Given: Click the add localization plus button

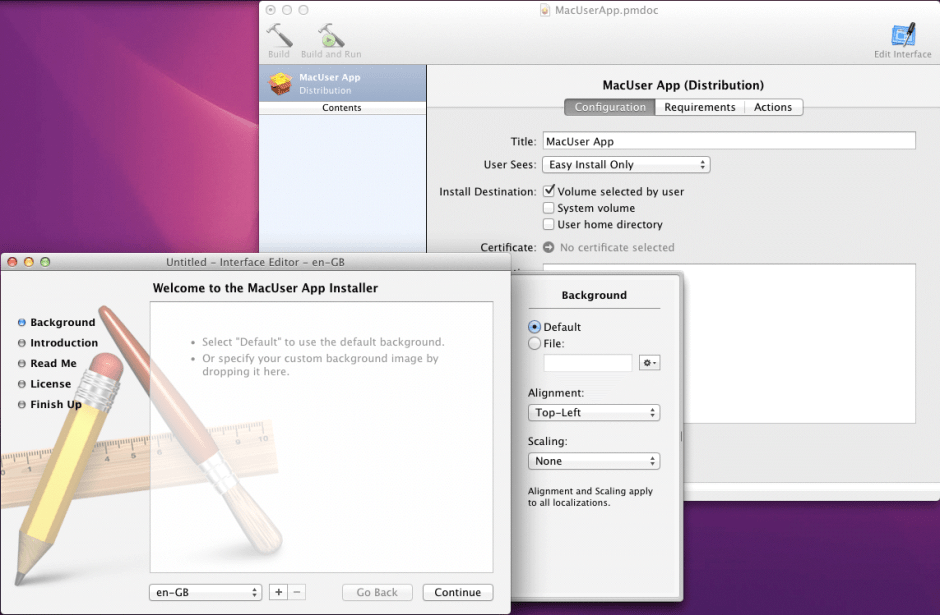Looking at the screenshot, I should [278, 592].
